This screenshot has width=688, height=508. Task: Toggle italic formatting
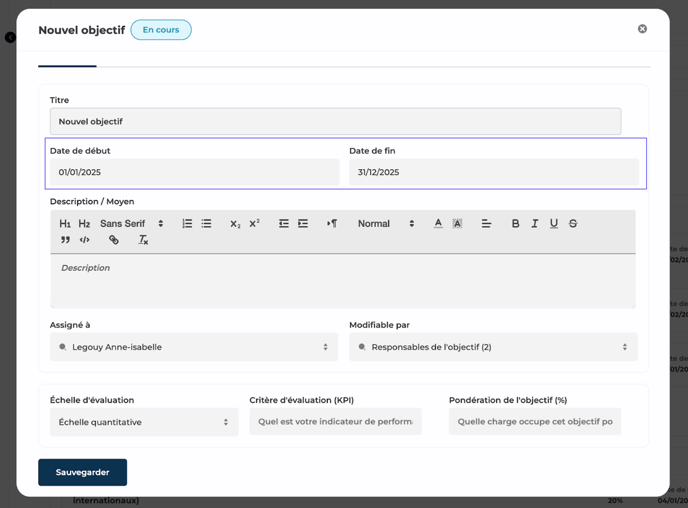(535, 224)
